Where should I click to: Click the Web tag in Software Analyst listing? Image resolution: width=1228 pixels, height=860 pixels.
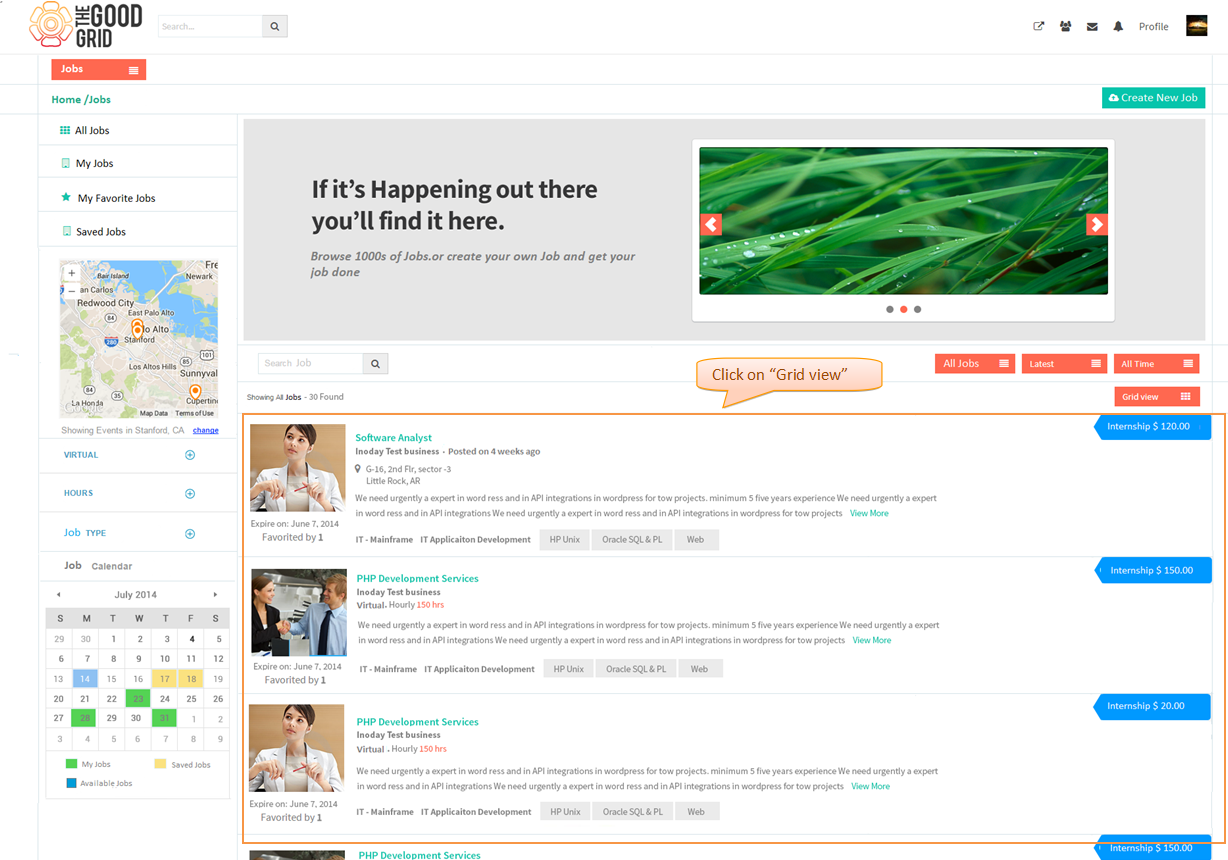pyautogui.click(x=696, y=540)
